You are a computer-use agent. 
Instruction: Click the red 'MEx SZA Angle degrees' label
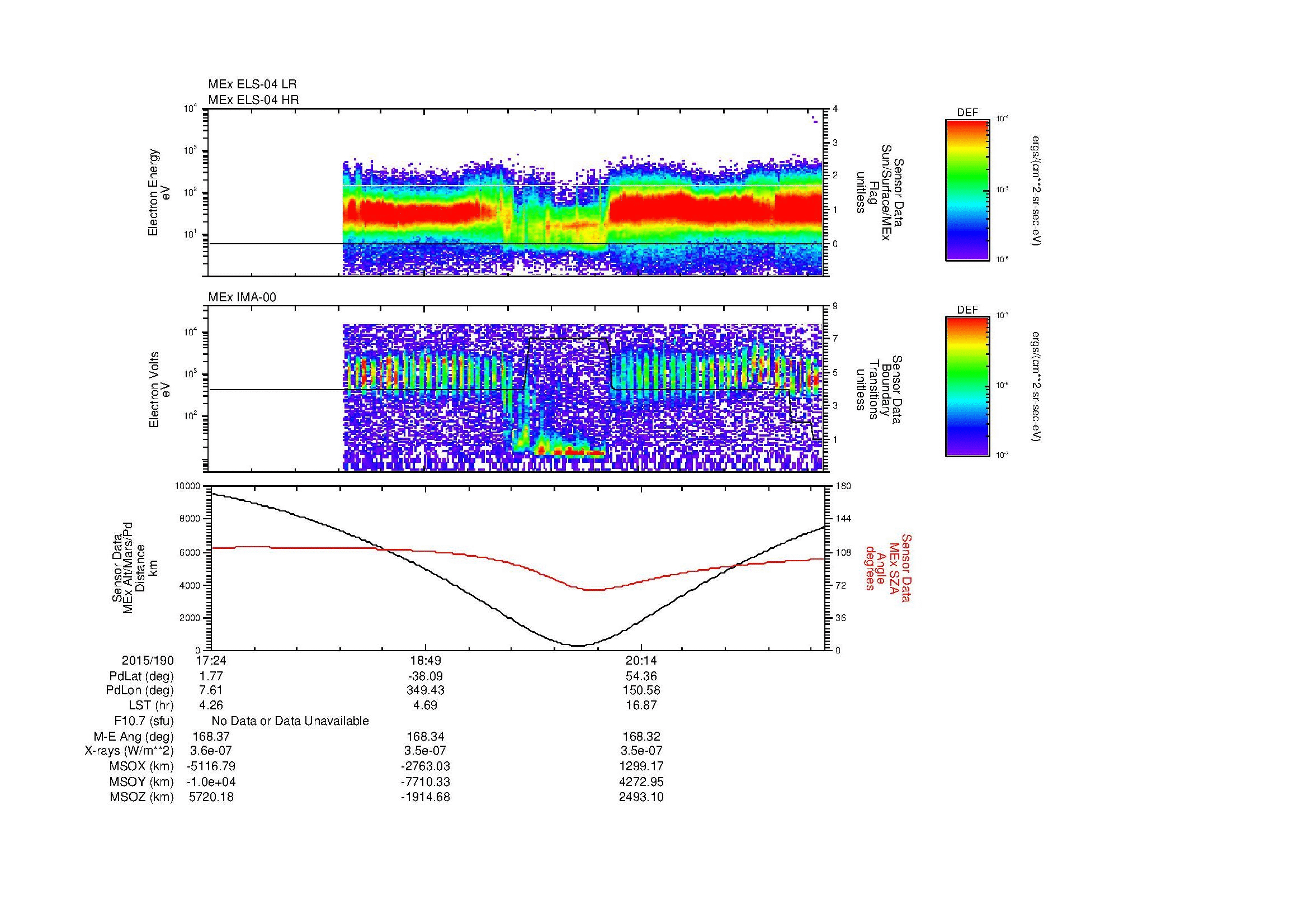pyautogui.click(x=887, y=567)
